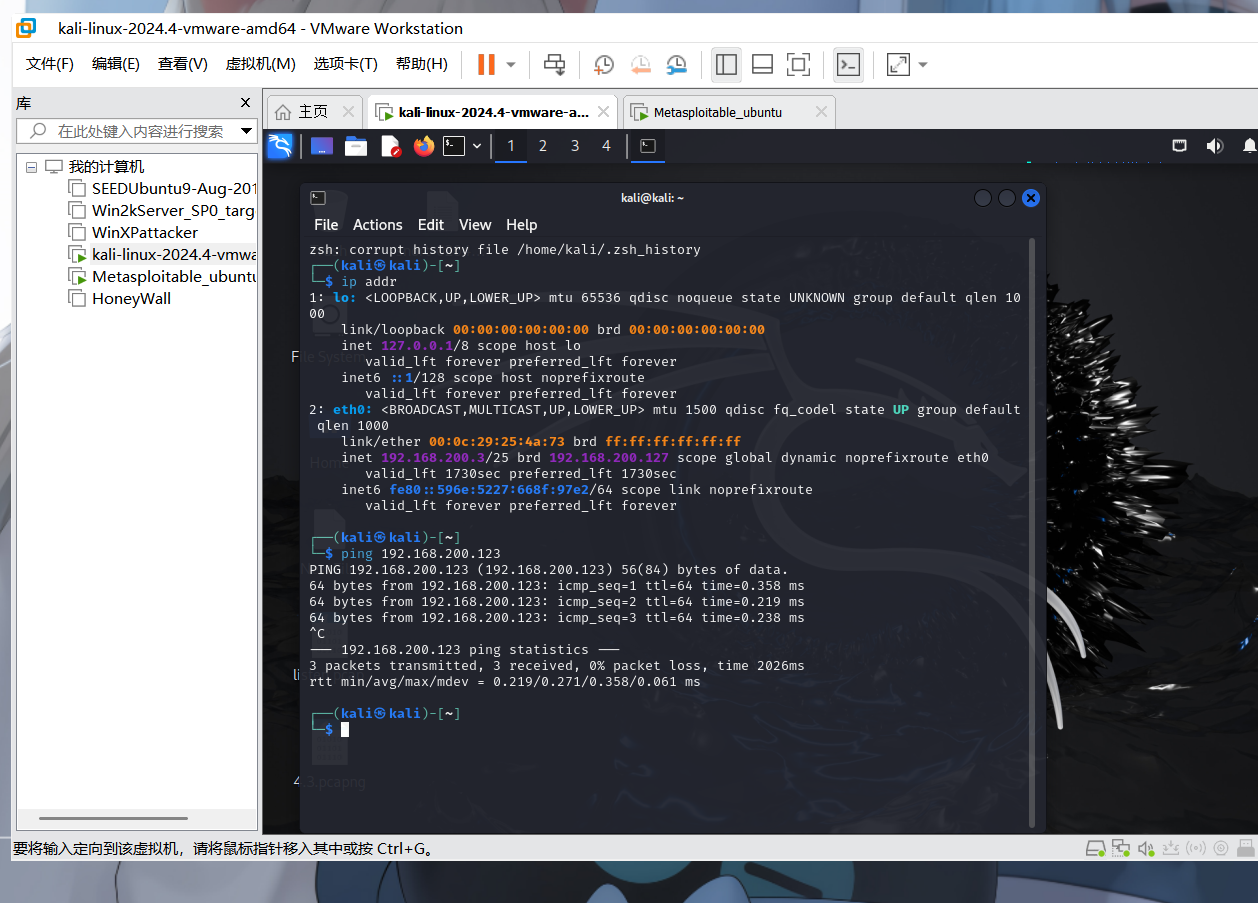Open the file manager panel icon
The height and width of the screenshot is (903, 1258).
356,146
